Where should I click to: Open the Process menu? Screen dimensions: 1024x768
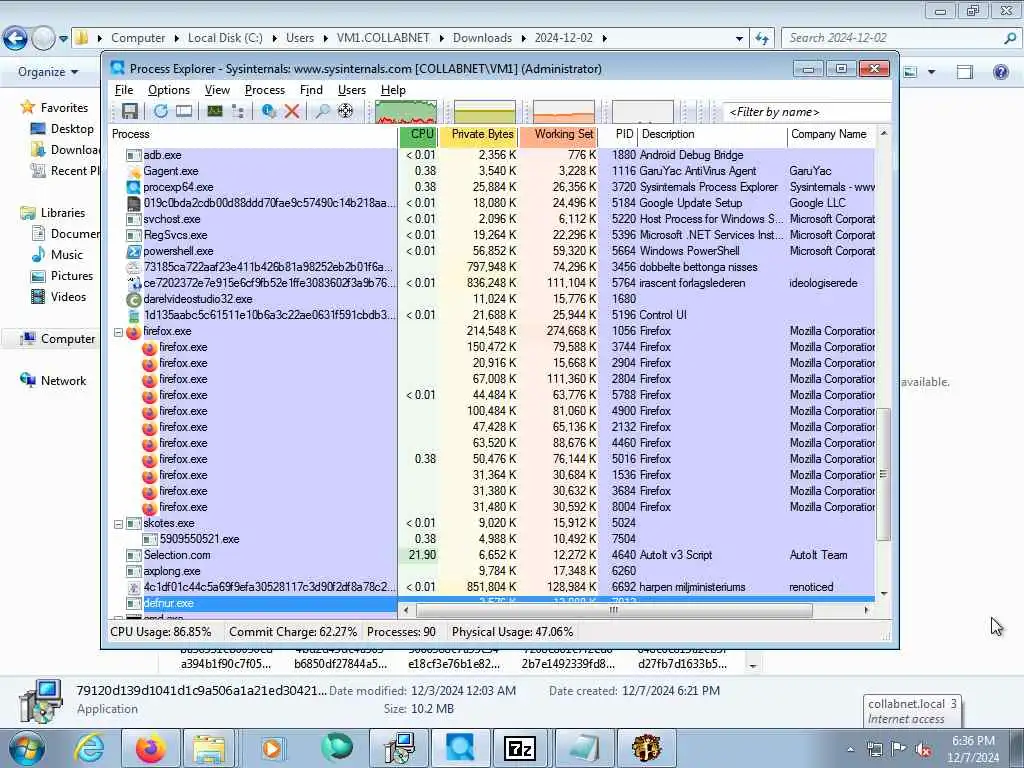(264, 90)
